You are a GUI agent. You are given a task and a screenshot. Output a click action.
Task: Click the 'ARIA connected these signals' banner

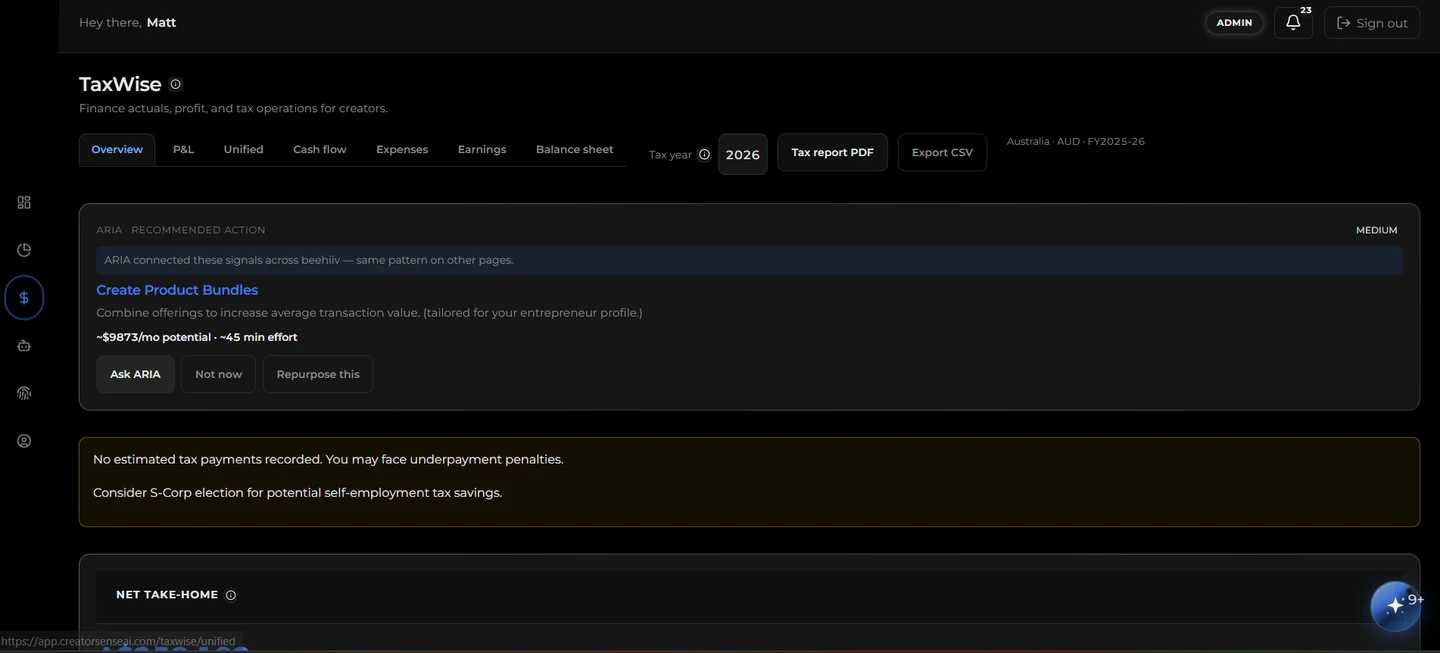point(749,260)
